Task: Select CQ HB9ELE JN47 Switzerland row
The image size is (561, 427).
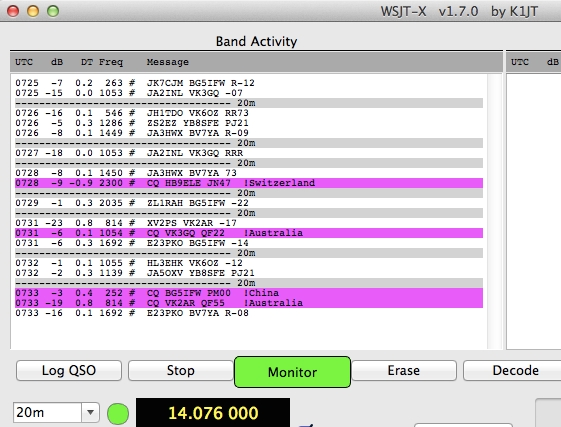Action: (249, 183)
